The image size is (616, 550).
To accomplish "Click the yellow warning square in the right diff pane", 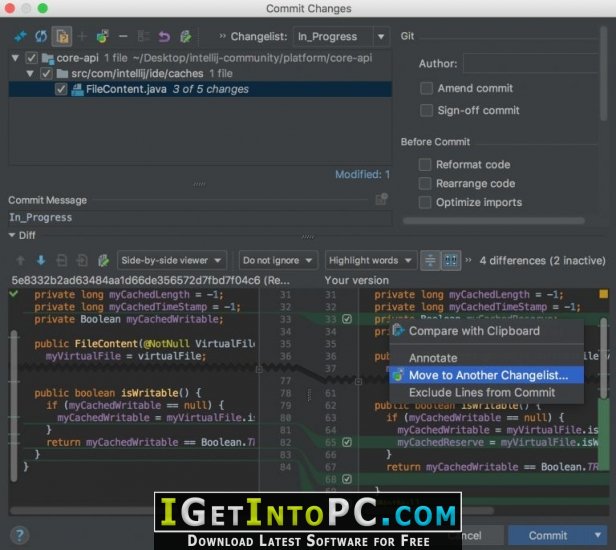I will click(603, 294).
